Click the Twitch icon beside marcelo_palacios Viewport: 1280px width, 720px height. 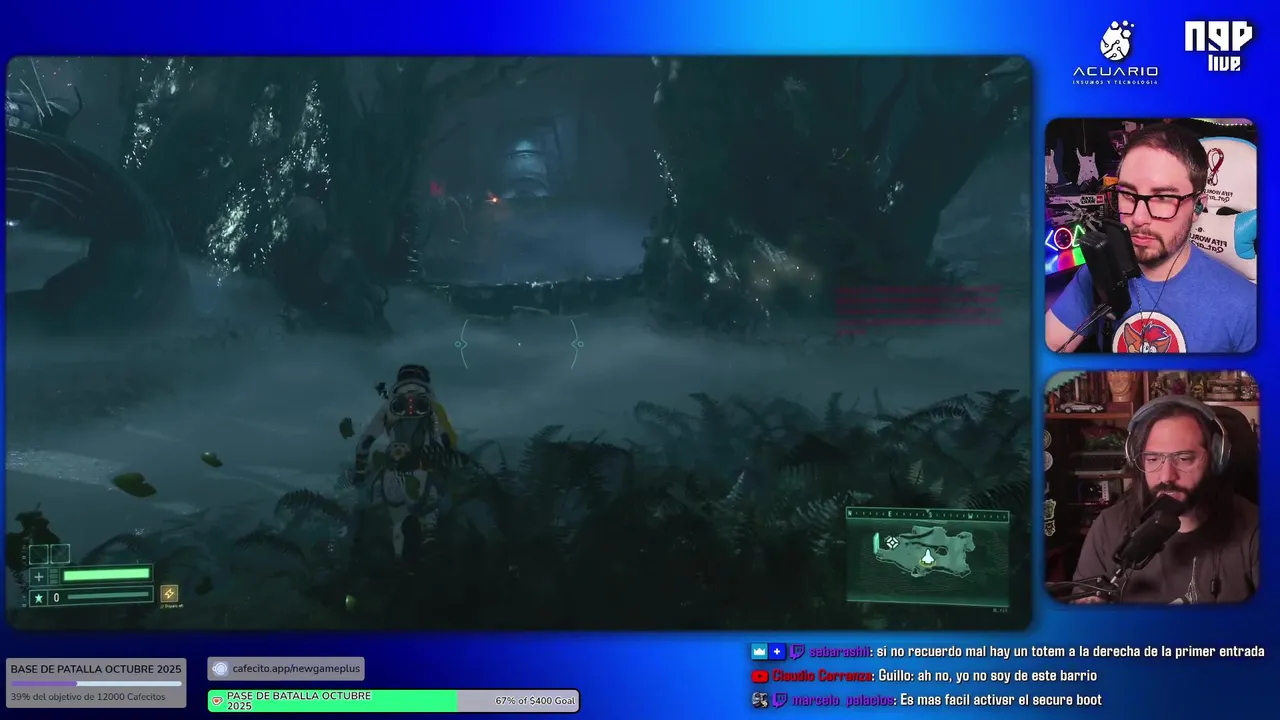tap(779, 700)
